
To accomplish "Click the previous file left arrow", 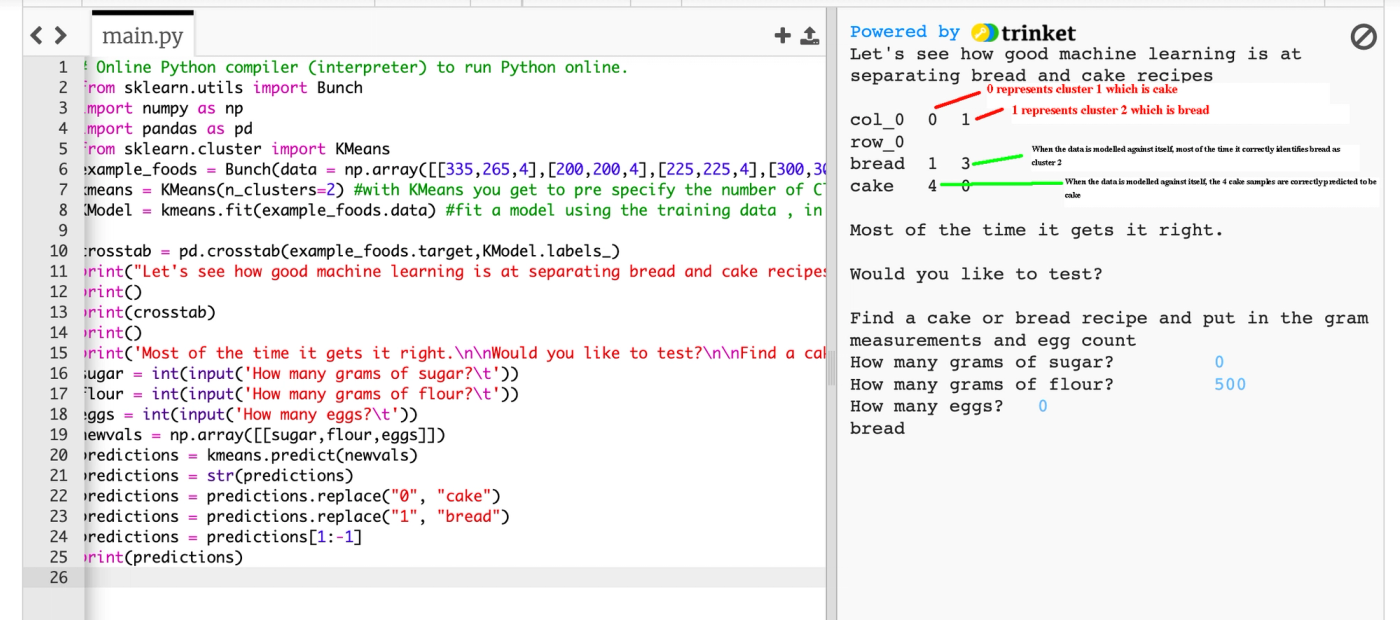I will pos(36,36).
